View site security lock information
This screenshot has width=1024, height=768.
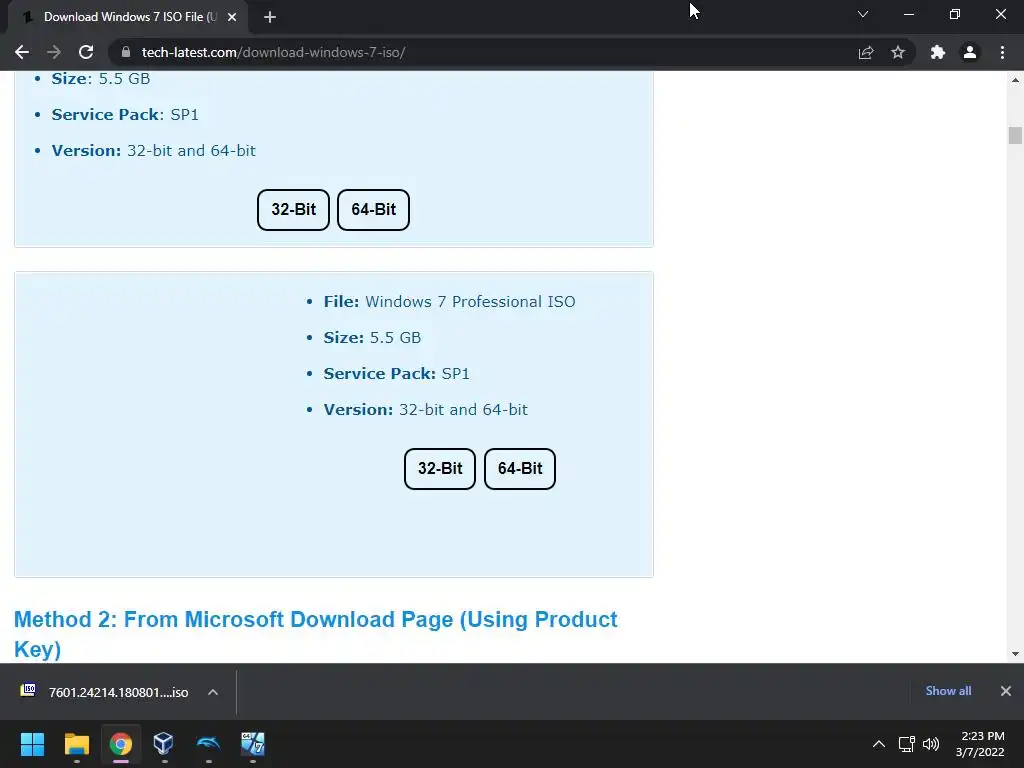point(126,52)
